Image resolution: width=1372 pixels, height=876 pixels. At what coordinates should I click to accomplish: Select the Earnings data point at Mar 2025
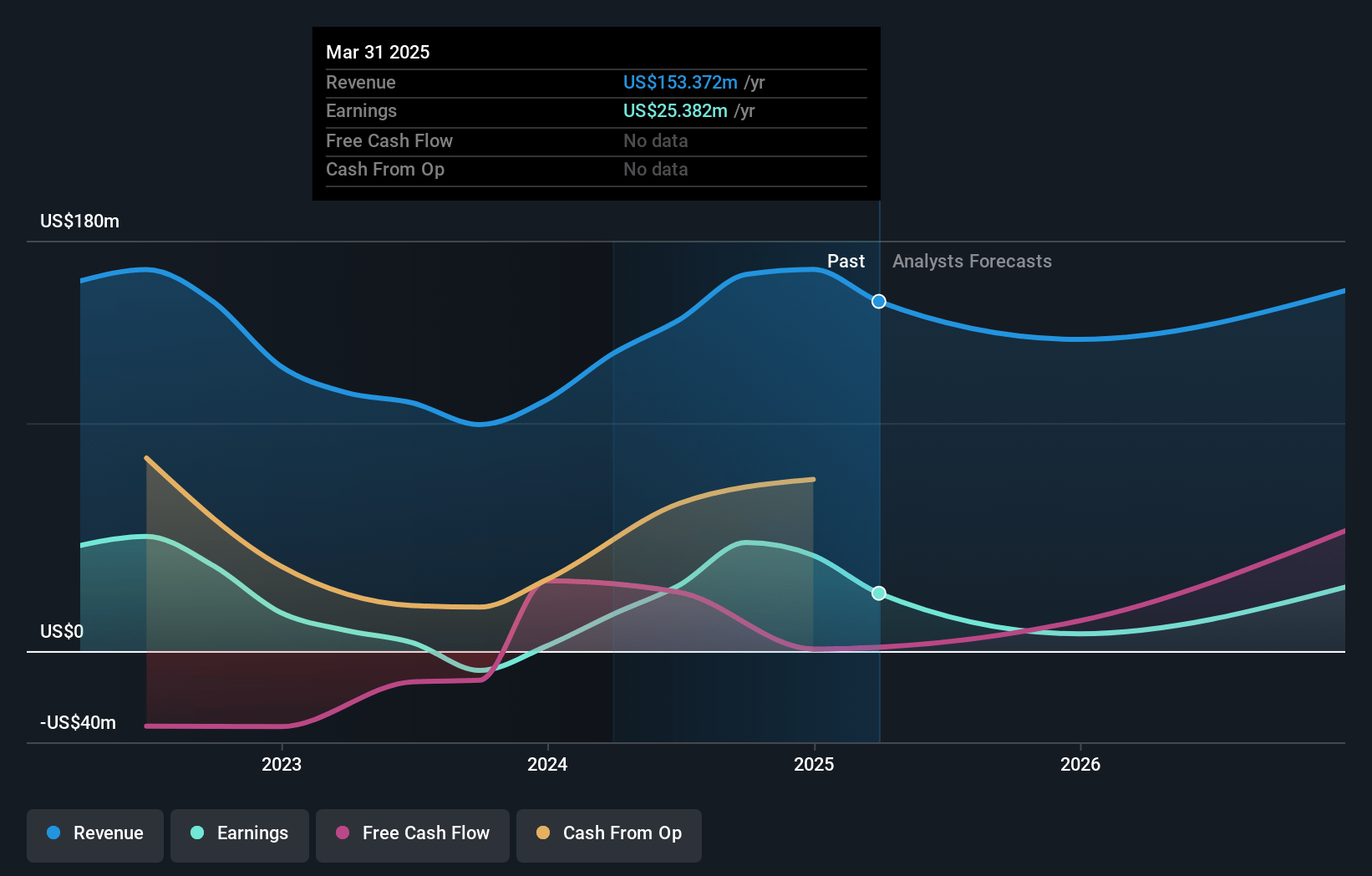(879, 593)
